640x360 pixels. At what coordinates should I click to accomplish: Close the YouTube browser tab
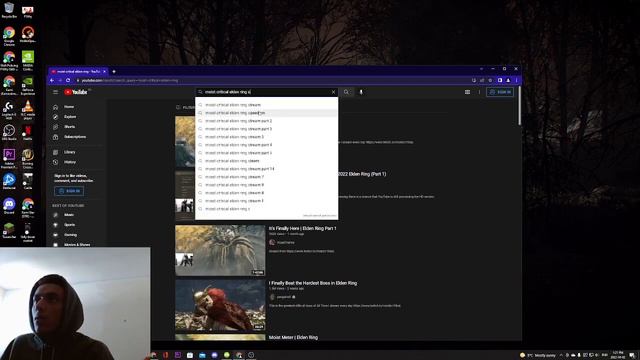(x=104, y=71)
